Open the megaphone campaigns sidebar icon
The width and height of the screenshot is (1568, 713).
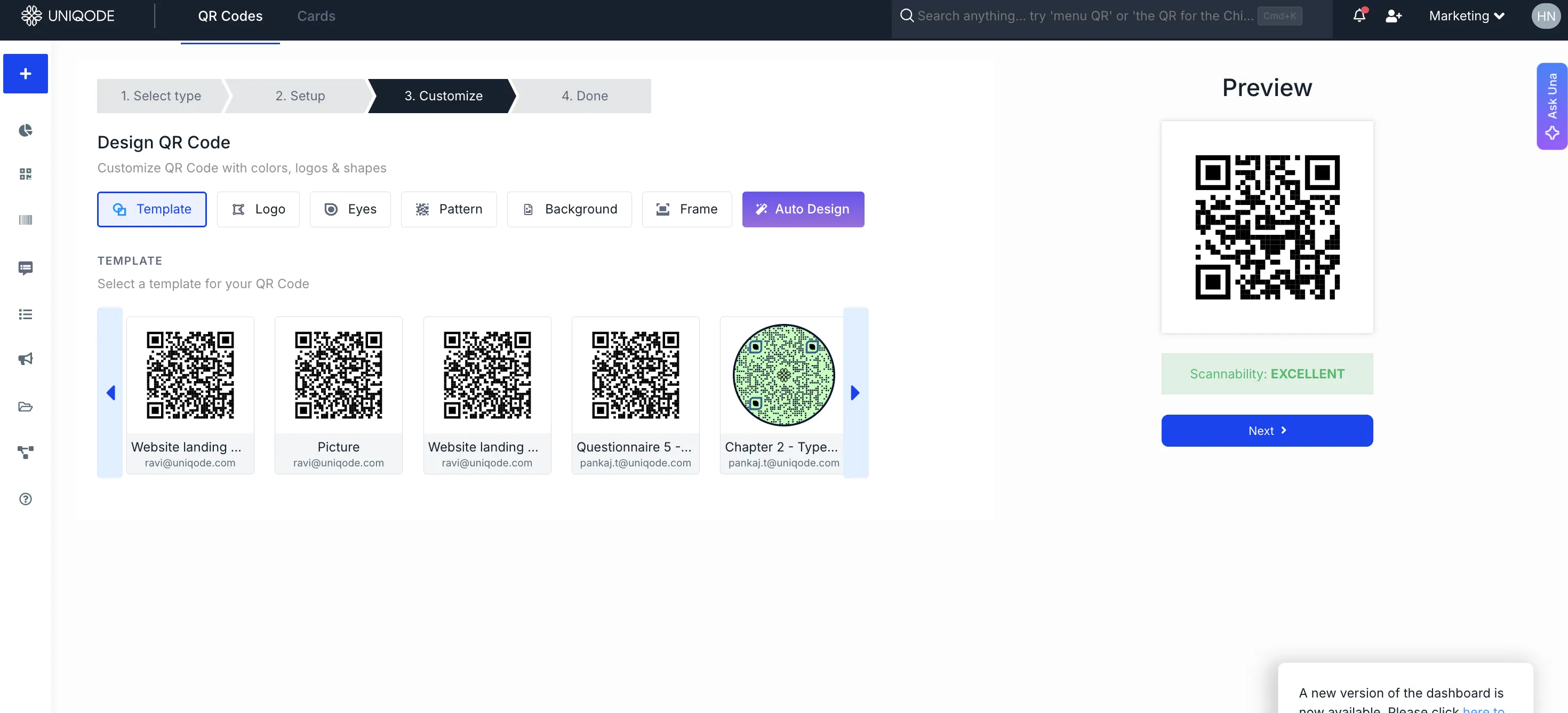point(25,359)
